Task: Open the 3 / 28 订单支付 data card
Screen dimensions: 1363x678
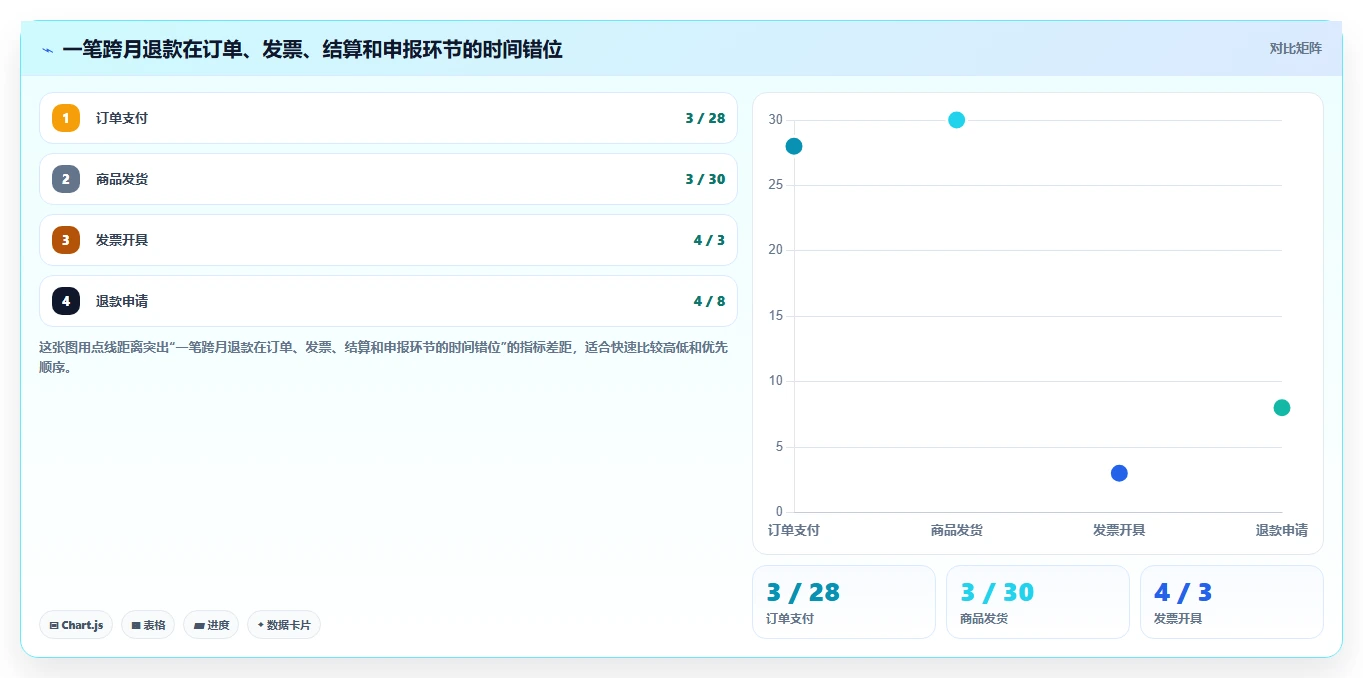Action: 844,602
